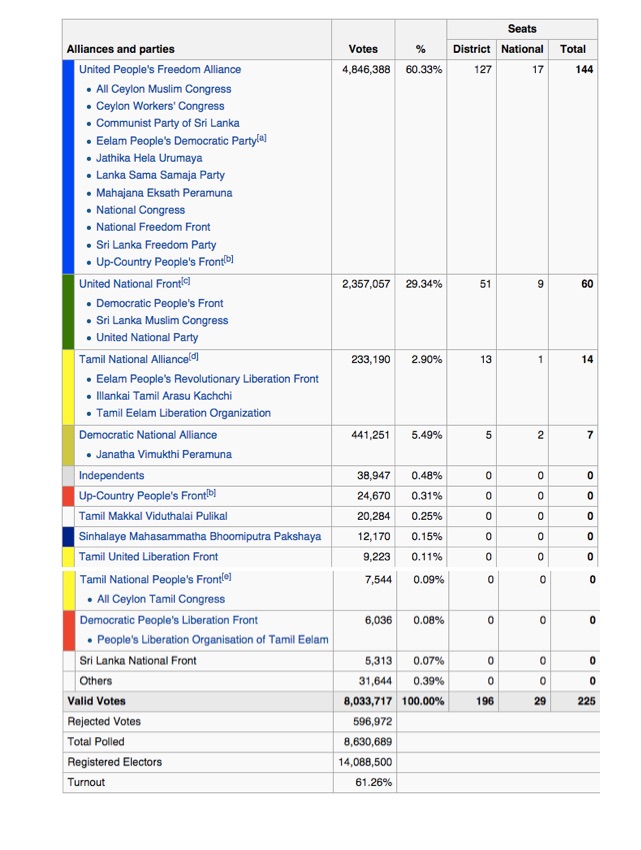Open Illankai Tamil Arasu Kachchi link
This screenshot has width=641, height=850.
[164, 396]
